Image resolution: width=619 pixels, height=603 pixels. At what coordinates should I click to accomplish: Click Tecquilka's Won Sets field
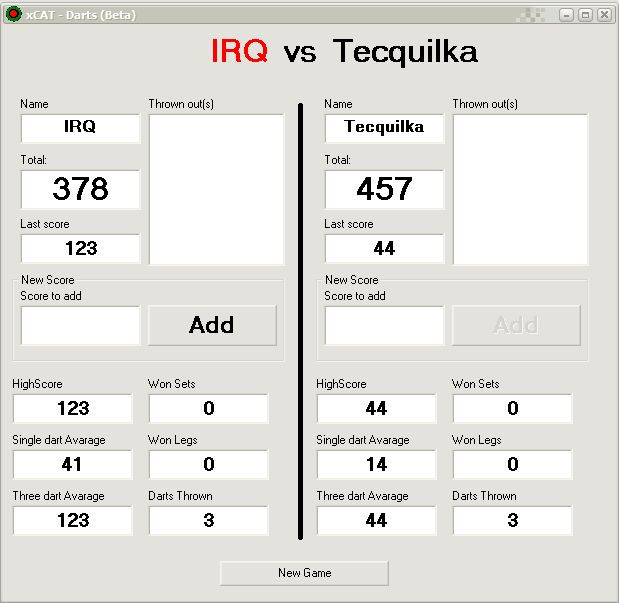coord(513,408)
